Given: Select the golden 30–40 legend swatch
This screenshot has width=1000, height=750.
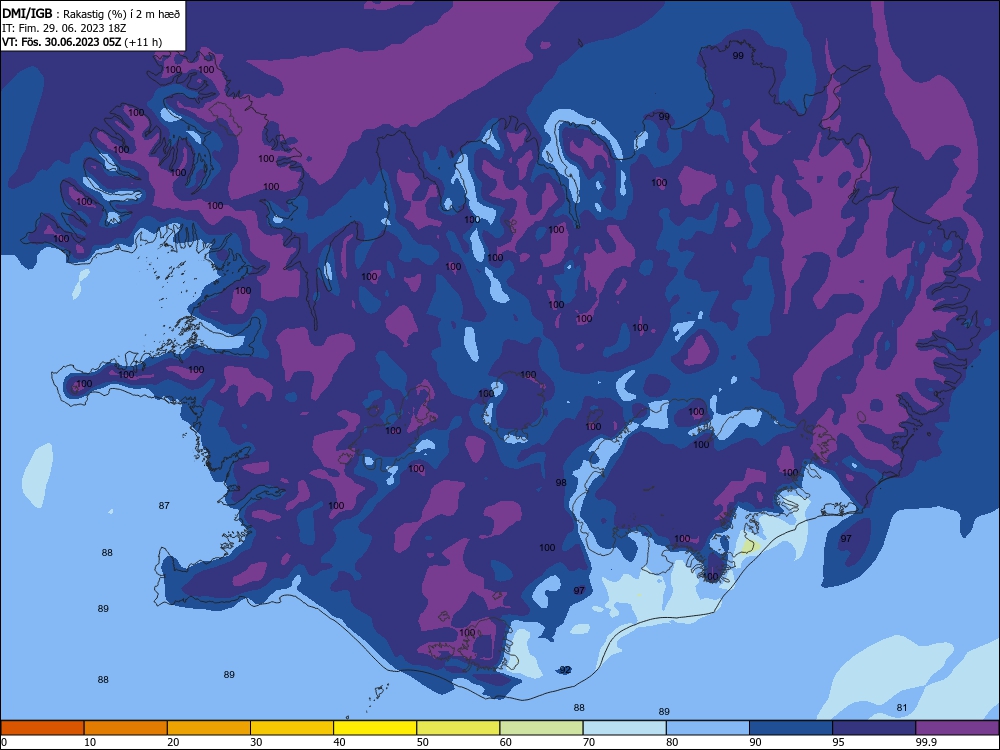Looking at the screenshot, I should (x=292, y=728).
